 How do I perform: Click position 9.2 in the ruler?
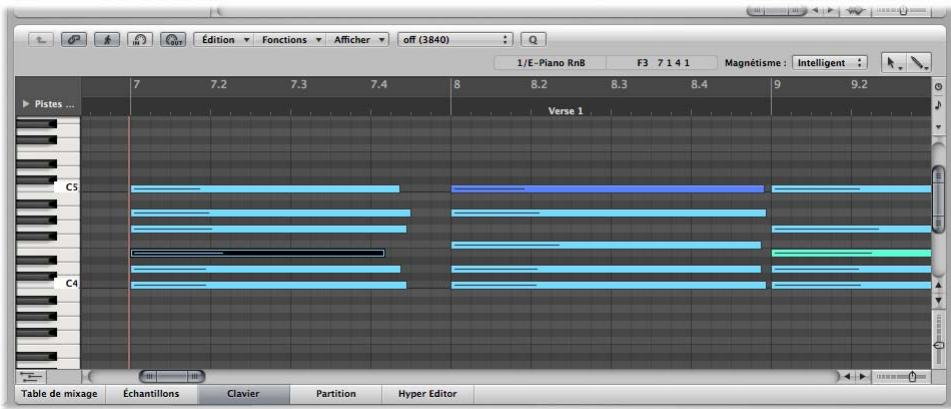[x=859, y=84]
